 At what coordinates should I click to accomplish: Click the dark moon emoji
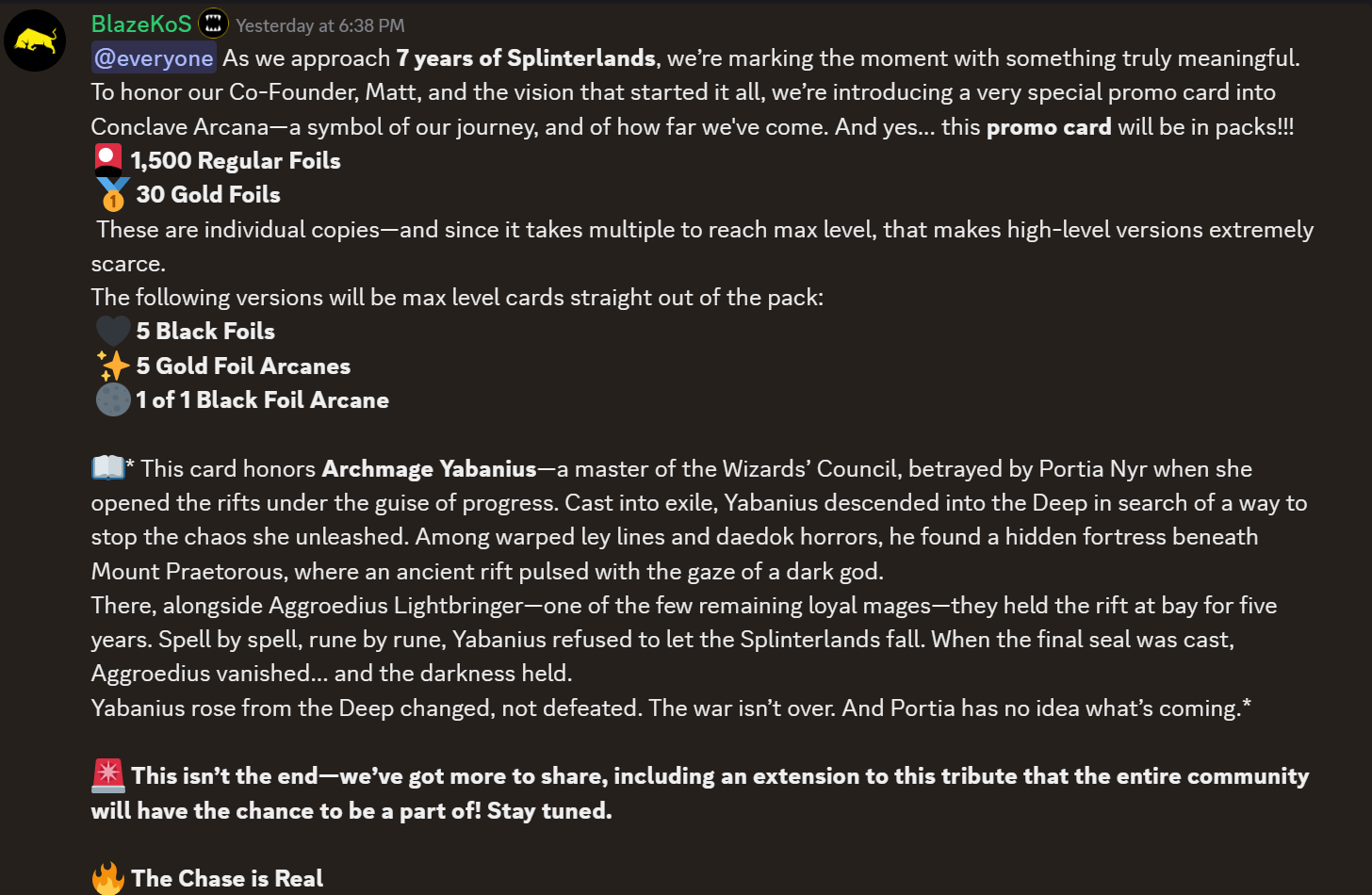(113, 399)
